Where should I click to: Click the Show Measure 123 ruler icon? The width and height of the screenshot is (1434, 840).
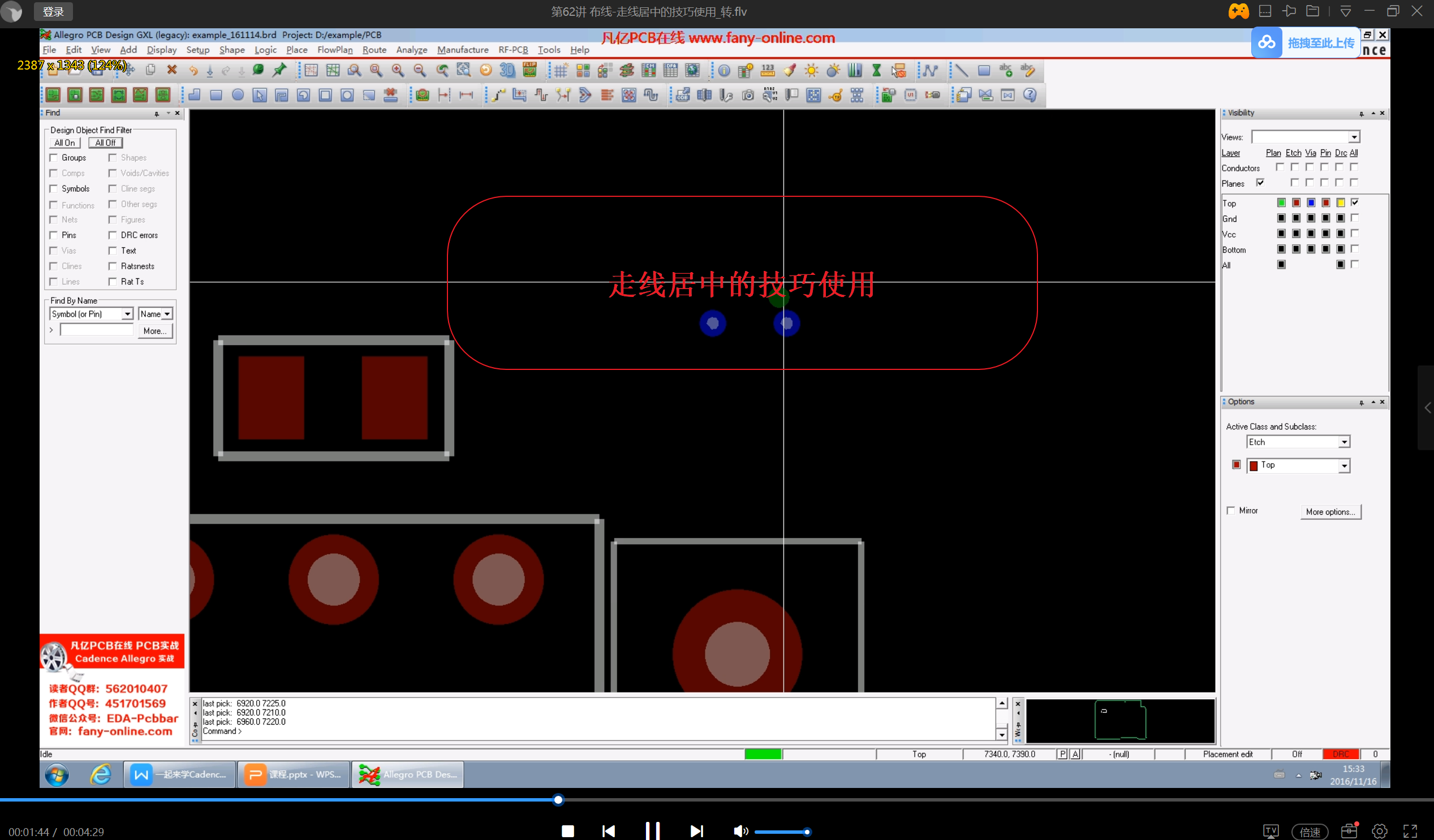point(768,71)
